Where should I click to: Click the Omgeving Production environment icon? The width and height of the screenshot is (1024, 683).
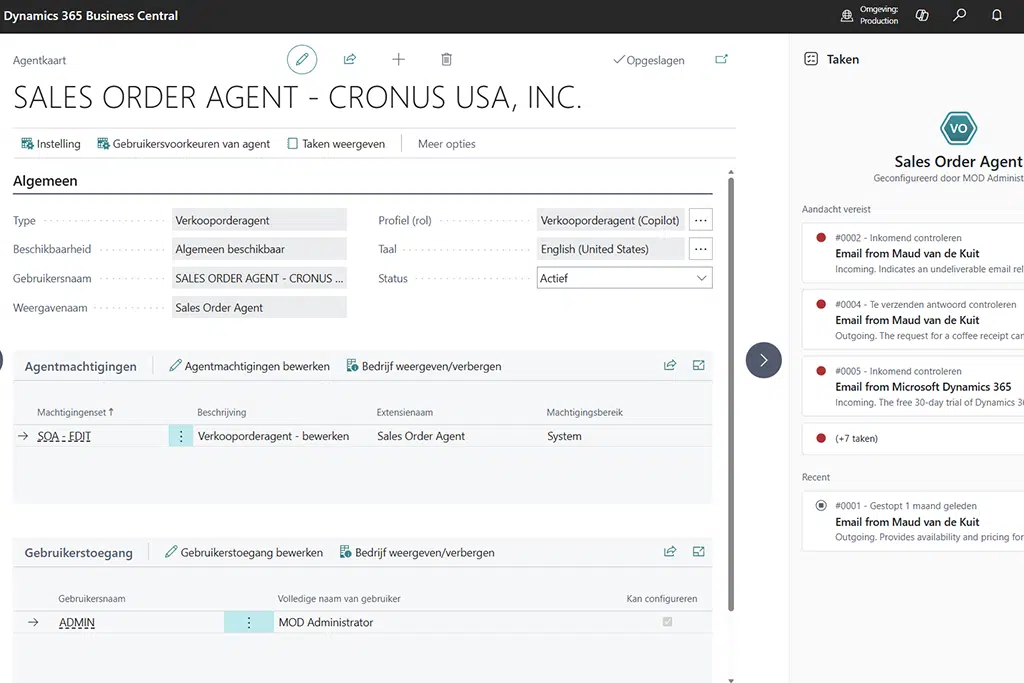tap(847, 15)
